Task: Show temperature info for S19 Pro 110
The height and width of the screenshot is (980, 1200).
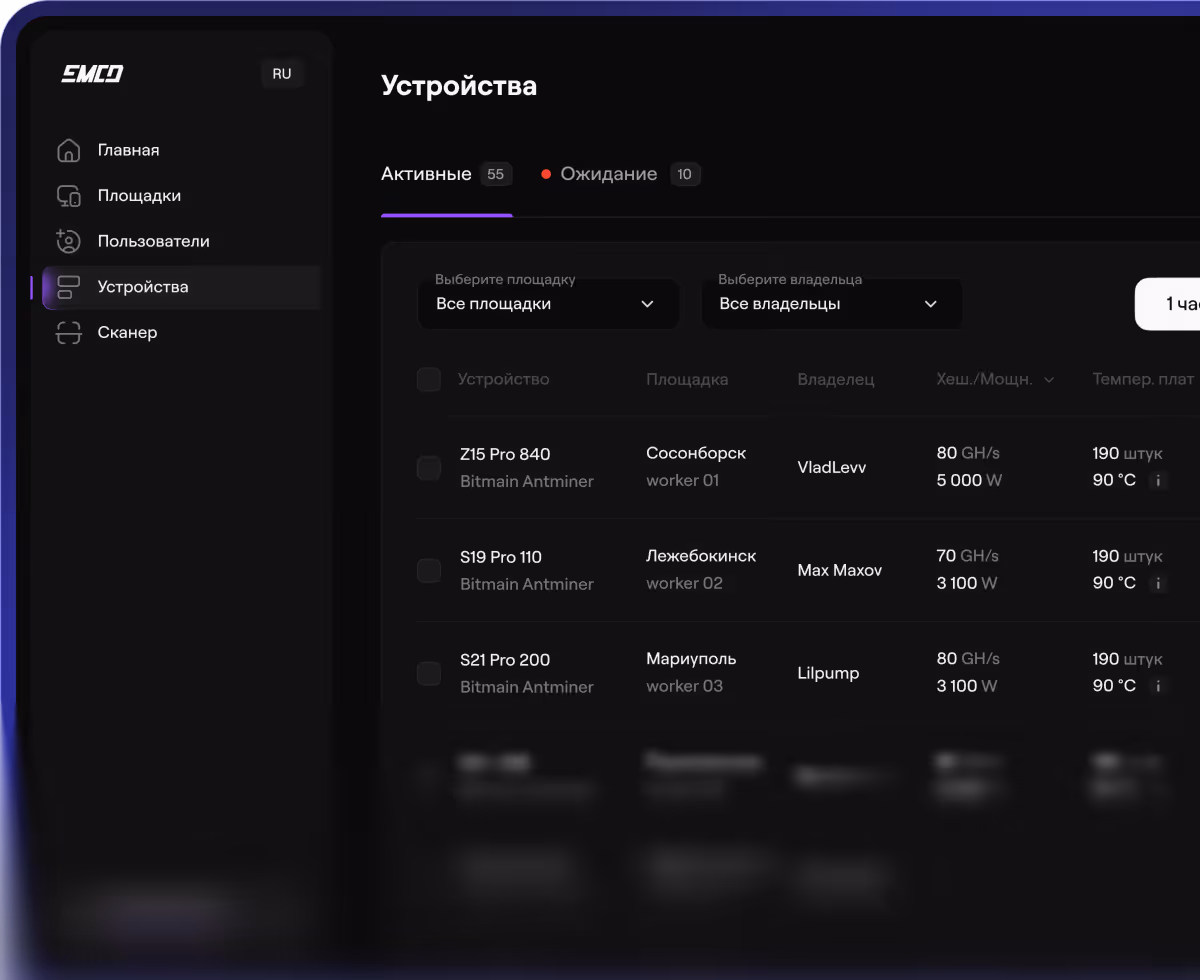Action: point(1158,583)
